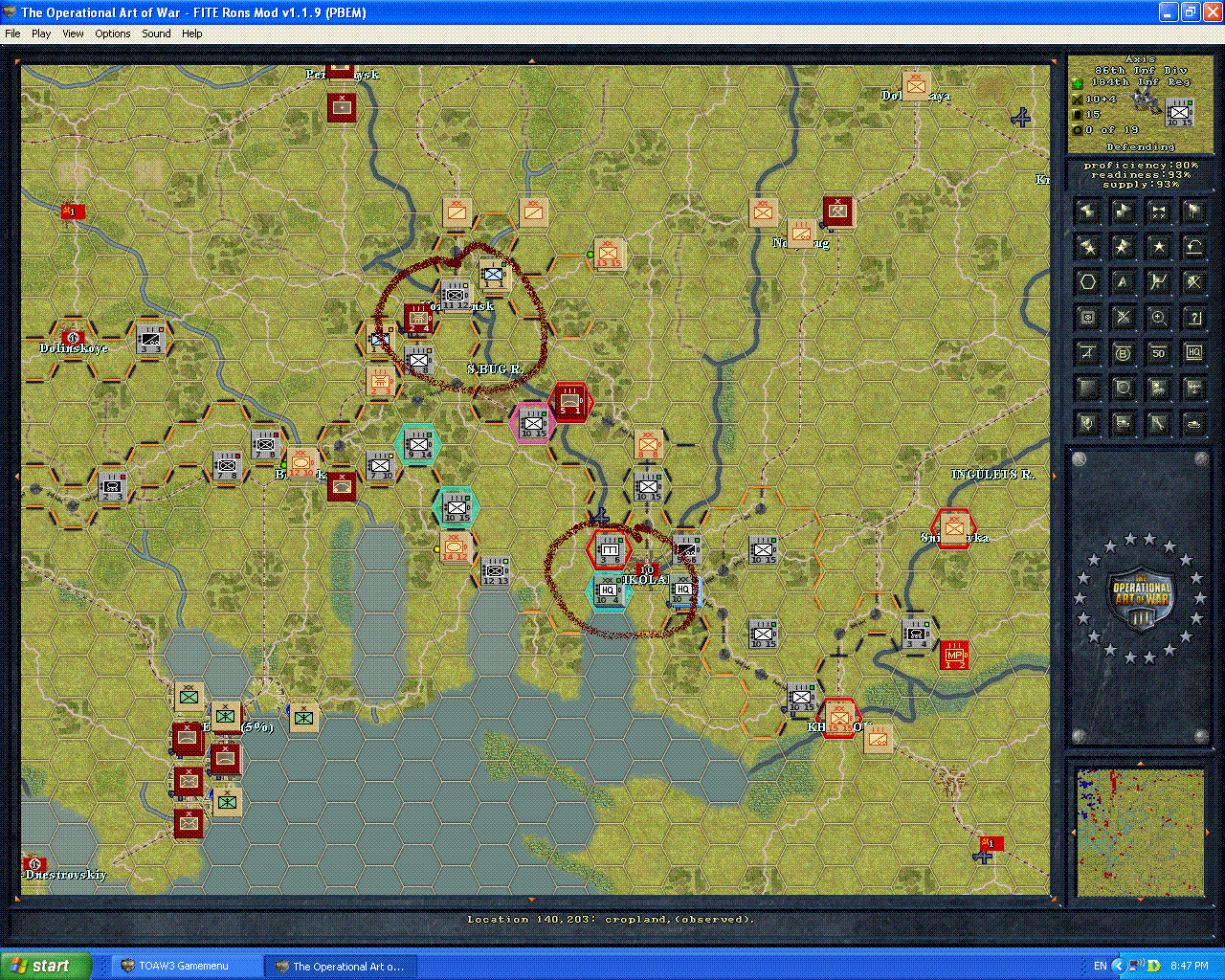Image resolution: width=1225 pixels, height=980 pixels.
Task: Open game help with the "?" icon
Action: [x=1193, y=317]
